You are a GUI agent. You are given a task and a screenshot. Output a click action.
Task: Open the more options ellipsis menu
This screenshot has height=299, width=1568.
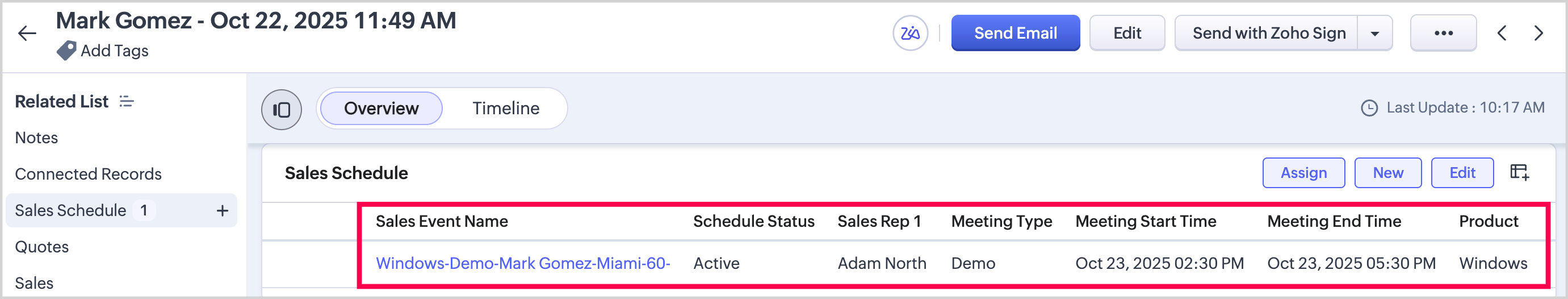[1443, 33]
